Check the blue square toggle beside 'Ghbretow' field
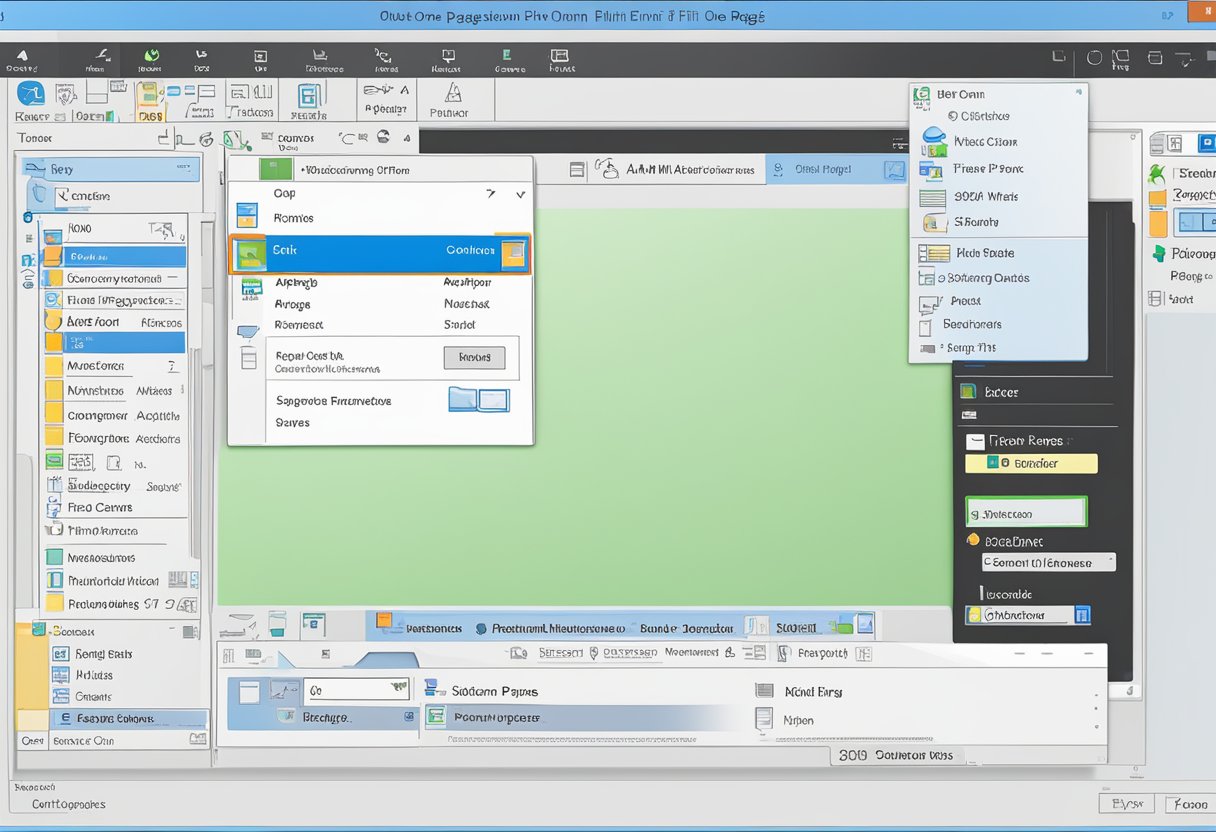The image size is (1216, 832). pos(1083,614)
